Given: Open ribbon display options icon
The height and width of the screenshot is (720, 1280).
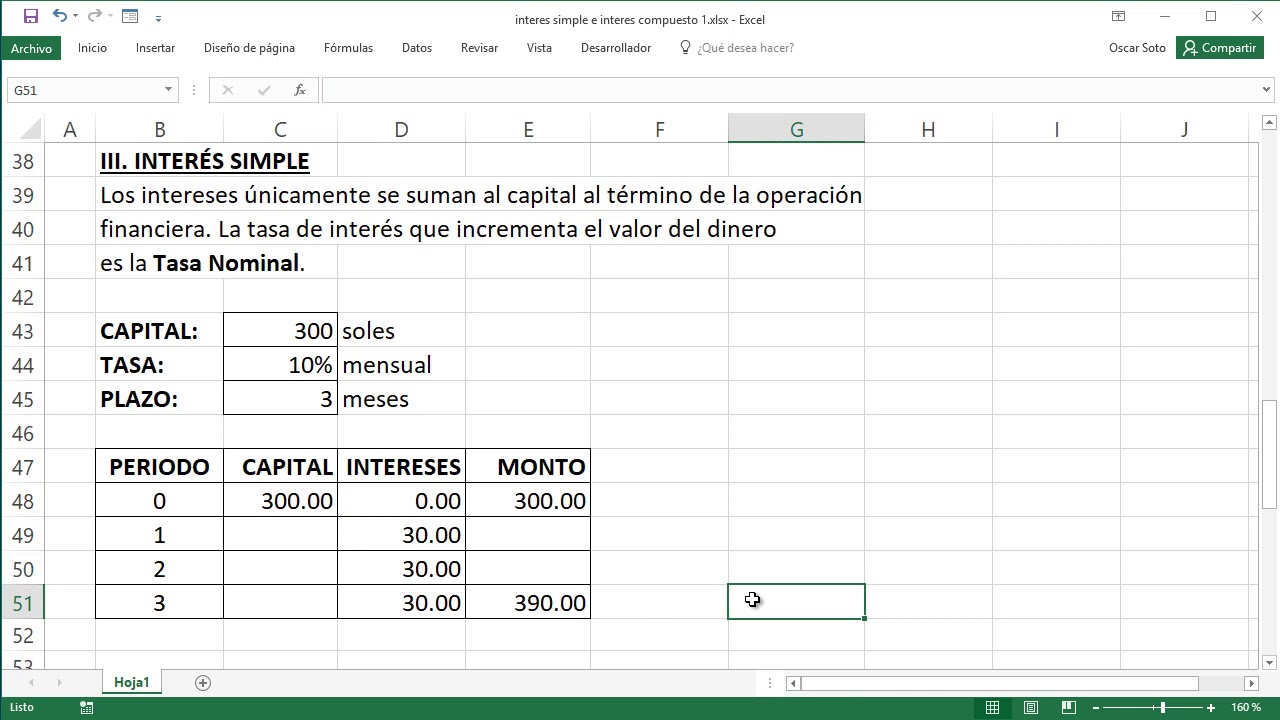Looking at the screenshot, I should tap(1118, 16).
